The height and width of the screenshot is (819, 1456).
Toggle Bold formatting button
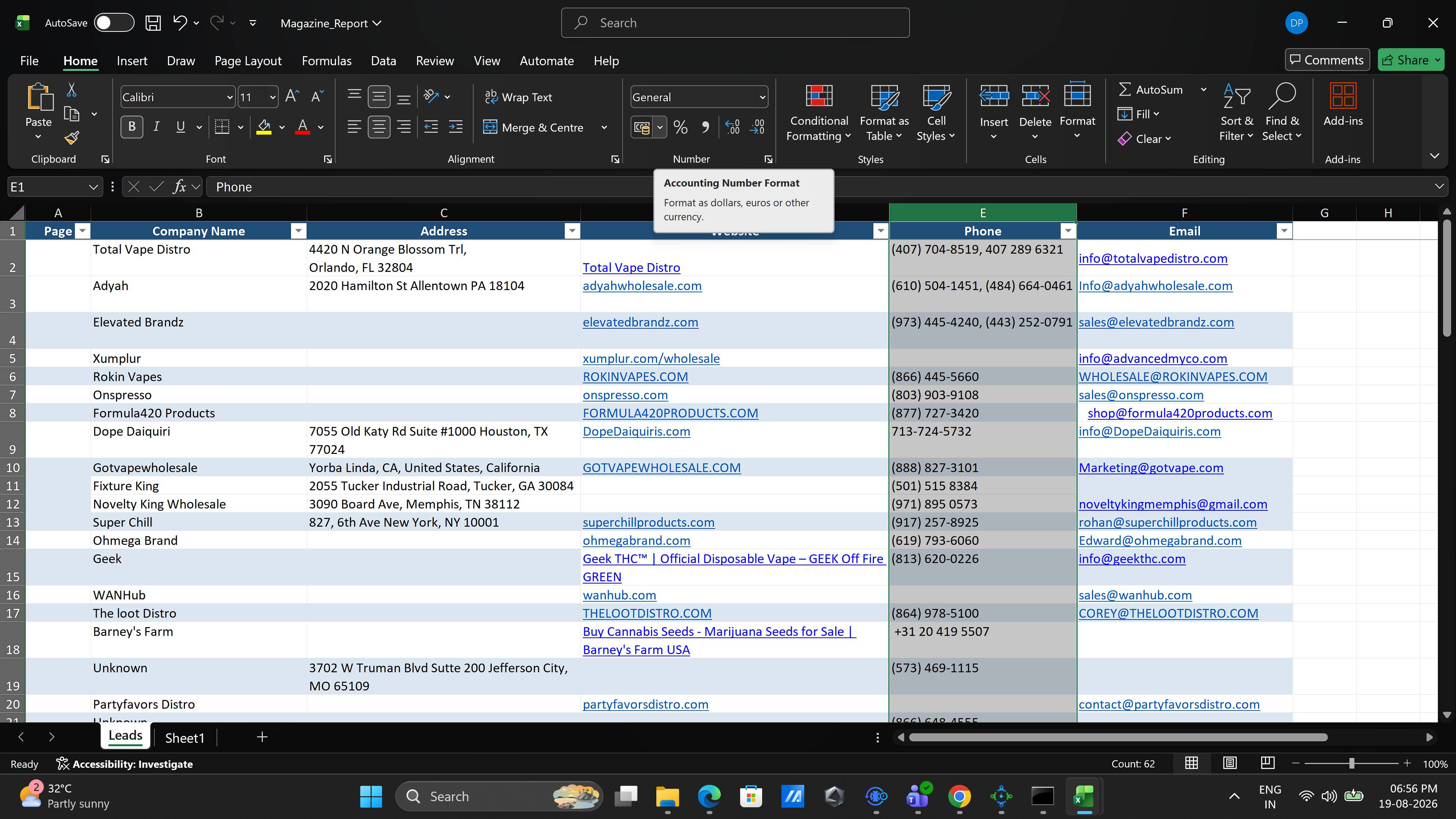click(x=132, y=127)
